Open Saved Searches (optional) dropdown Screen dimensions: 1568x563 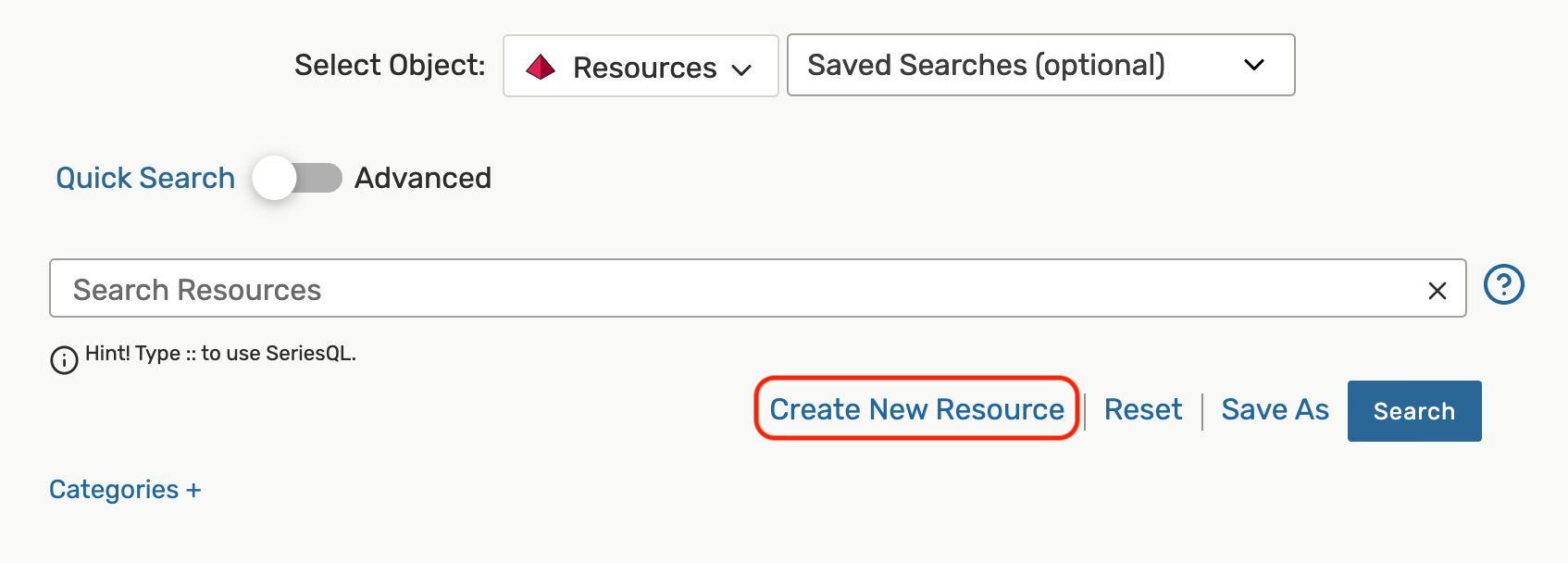pos(1039,65)
